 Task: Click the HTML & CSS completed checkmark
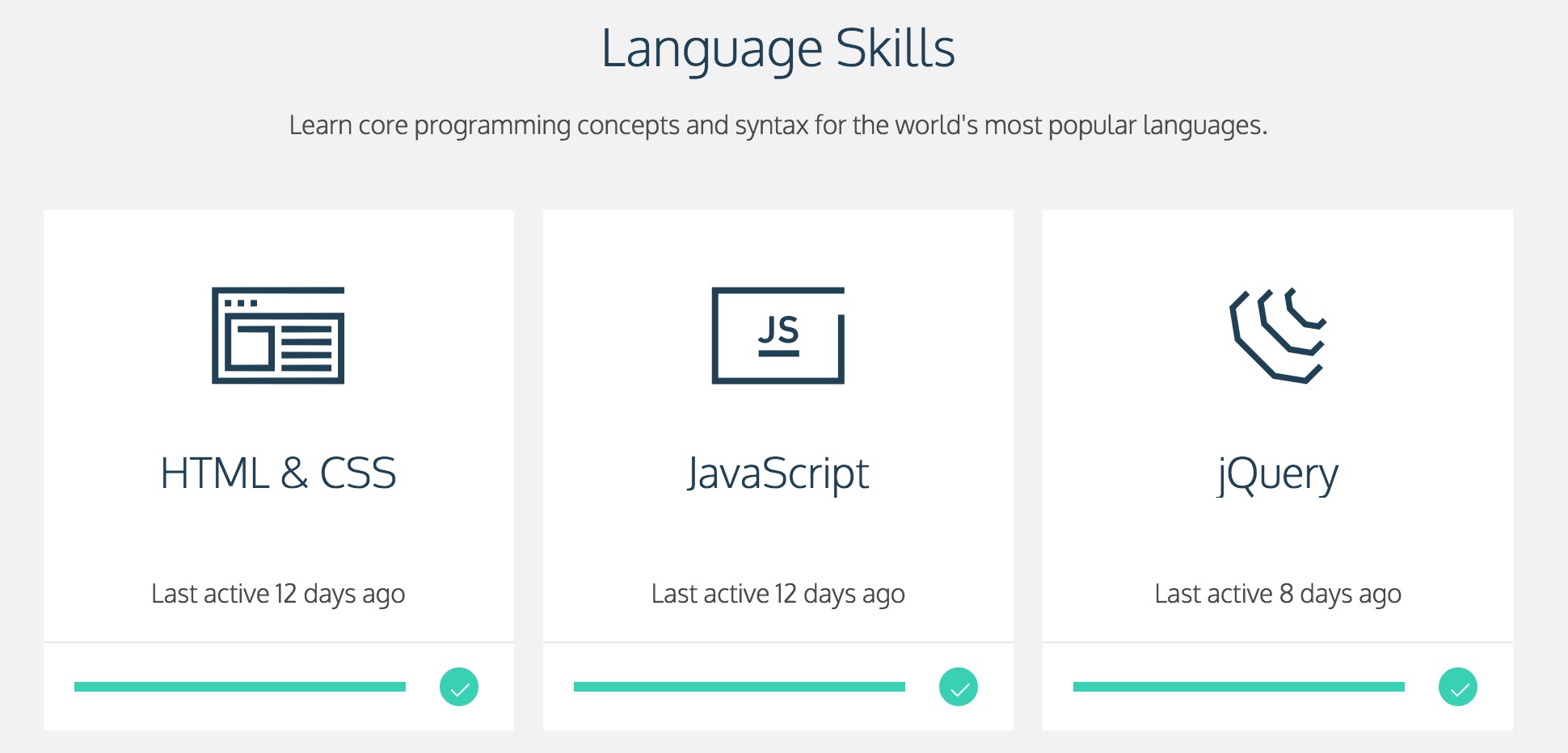click(459, 688)
